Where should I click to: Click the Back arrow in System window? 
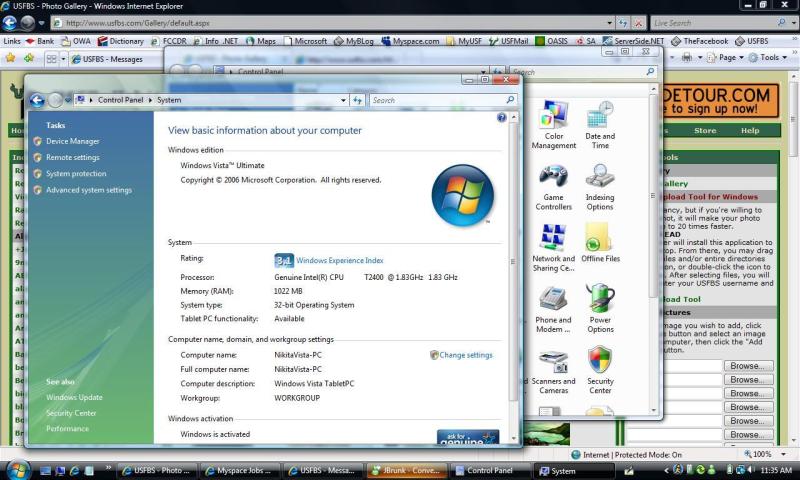(37, 100)
